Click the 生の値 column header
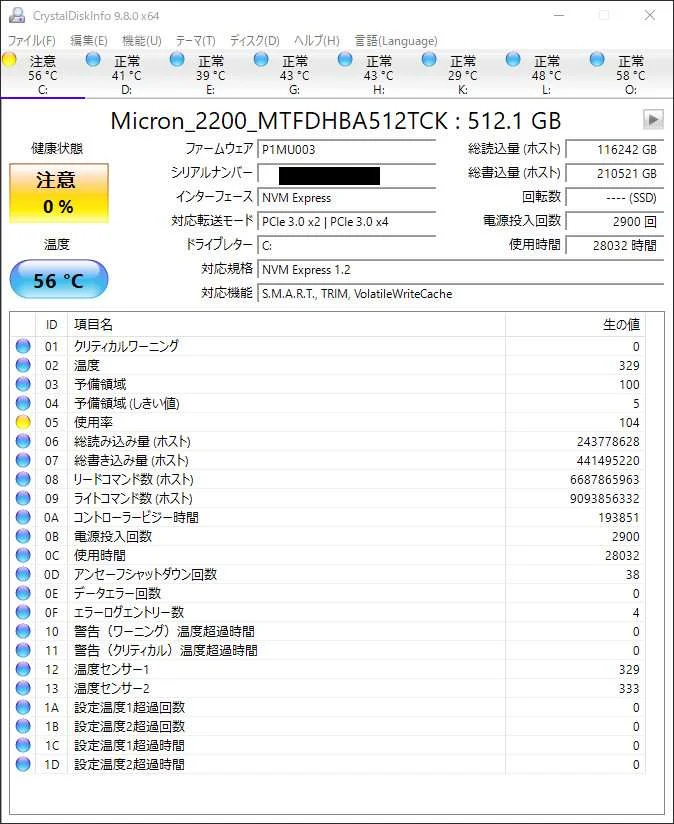 [x=575, y=325]
